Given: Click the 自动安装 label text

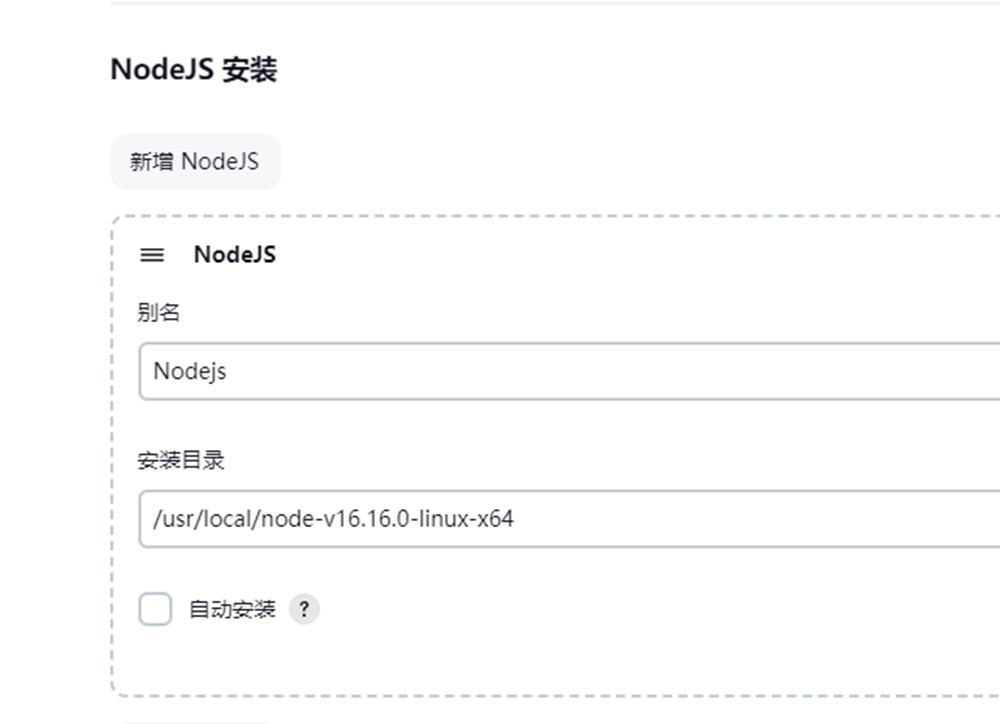Looking at the screenshot, I should pos(232,609).
